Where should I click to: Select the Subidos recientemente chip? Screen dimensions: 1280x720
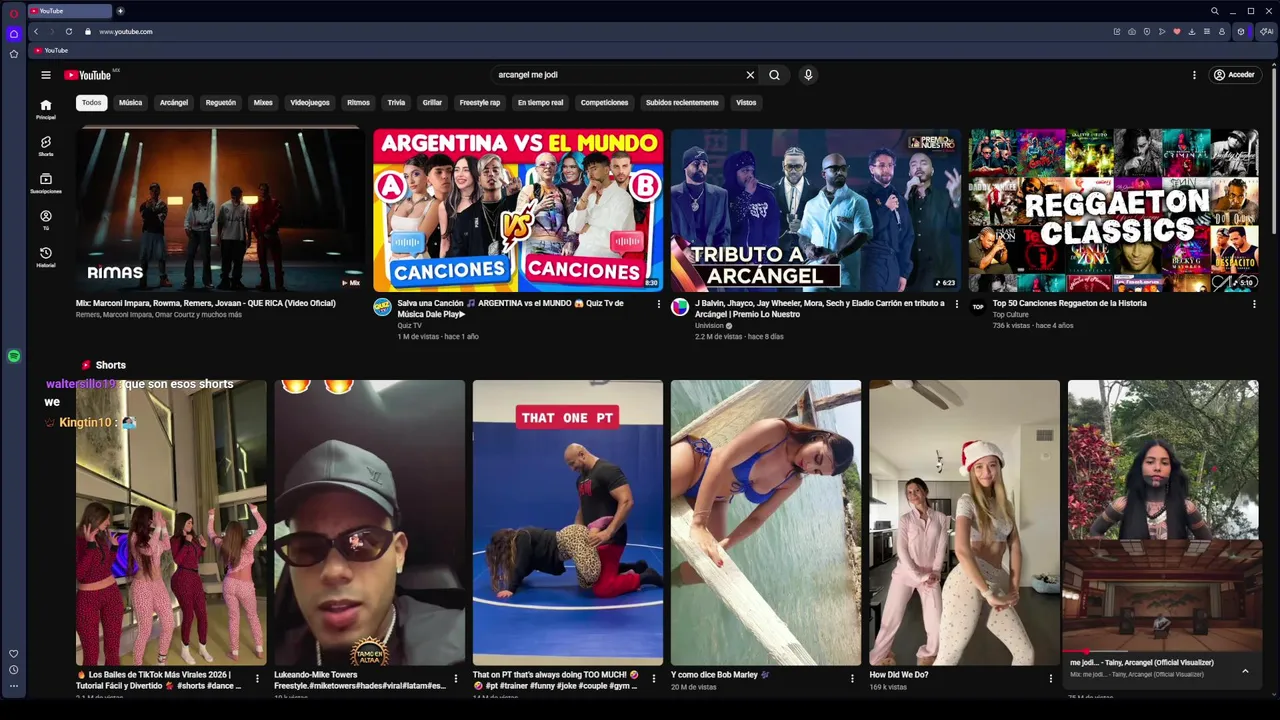pyautogui.click(x=682, y=103)
